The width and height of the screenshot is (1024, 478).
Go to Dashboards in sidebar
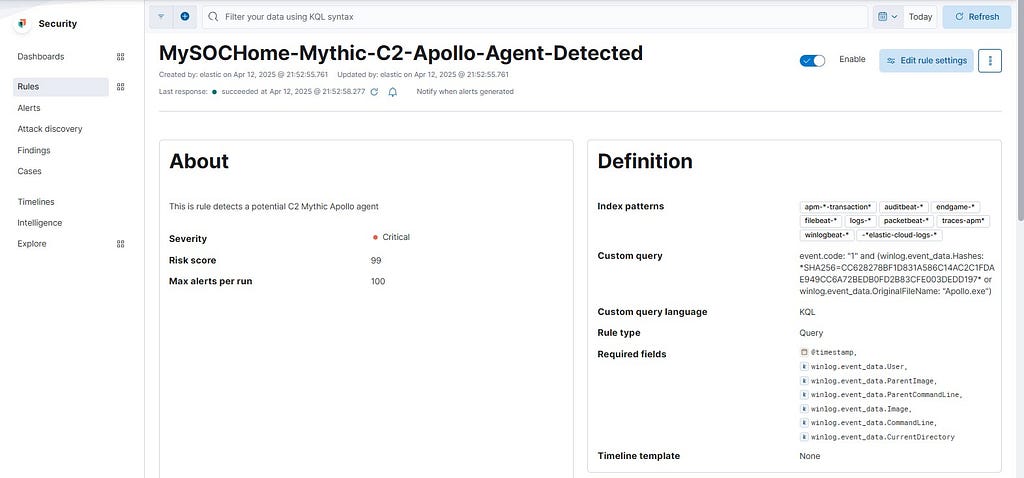(40, 57)
